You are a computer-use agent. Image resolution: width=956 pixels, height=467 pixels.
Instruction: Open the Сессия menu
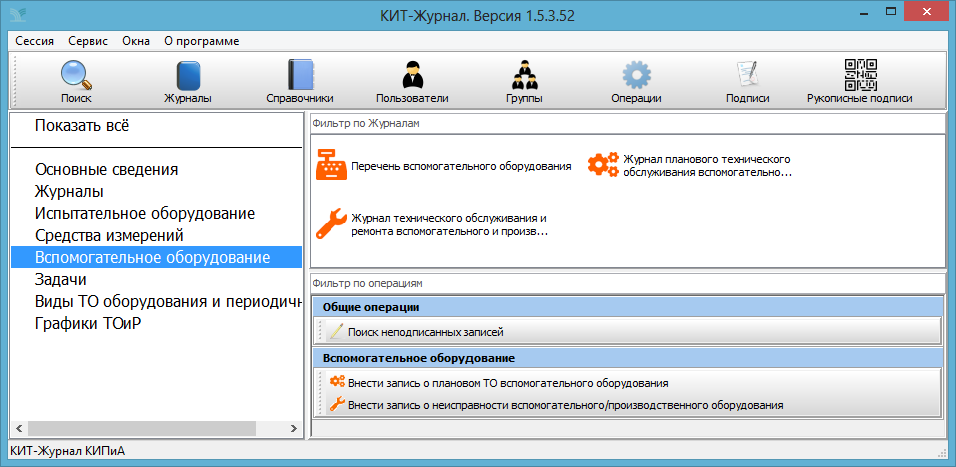click(x=35, y=41)
